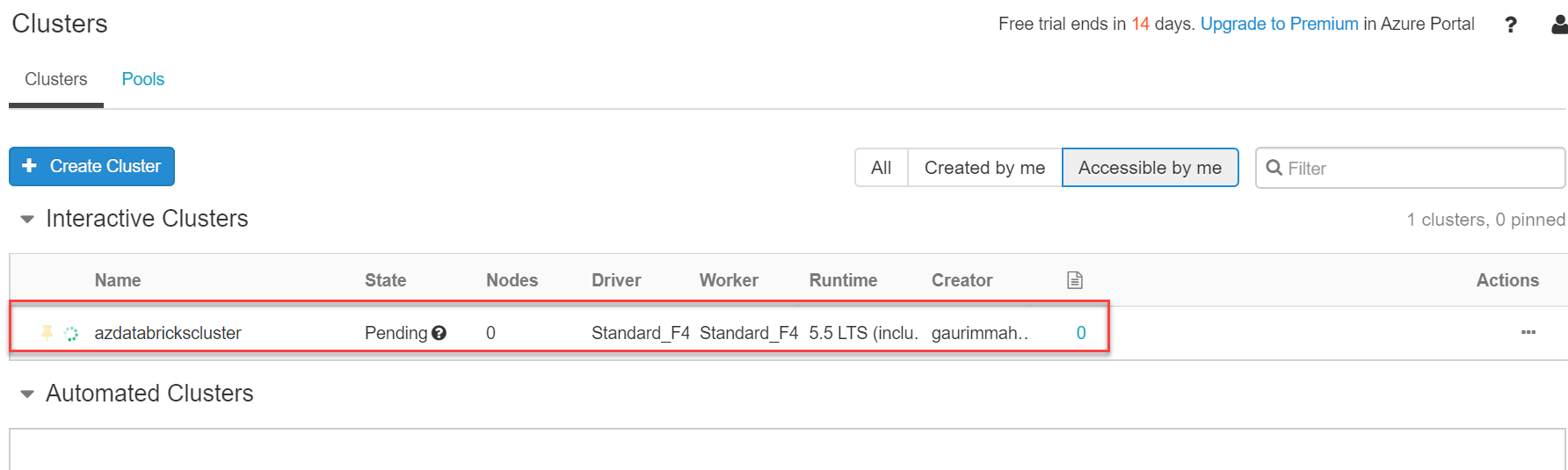Collapse the Automated Clusters section
The height and width of the screenshot is (470, 1568).
[x=27, y=394]
